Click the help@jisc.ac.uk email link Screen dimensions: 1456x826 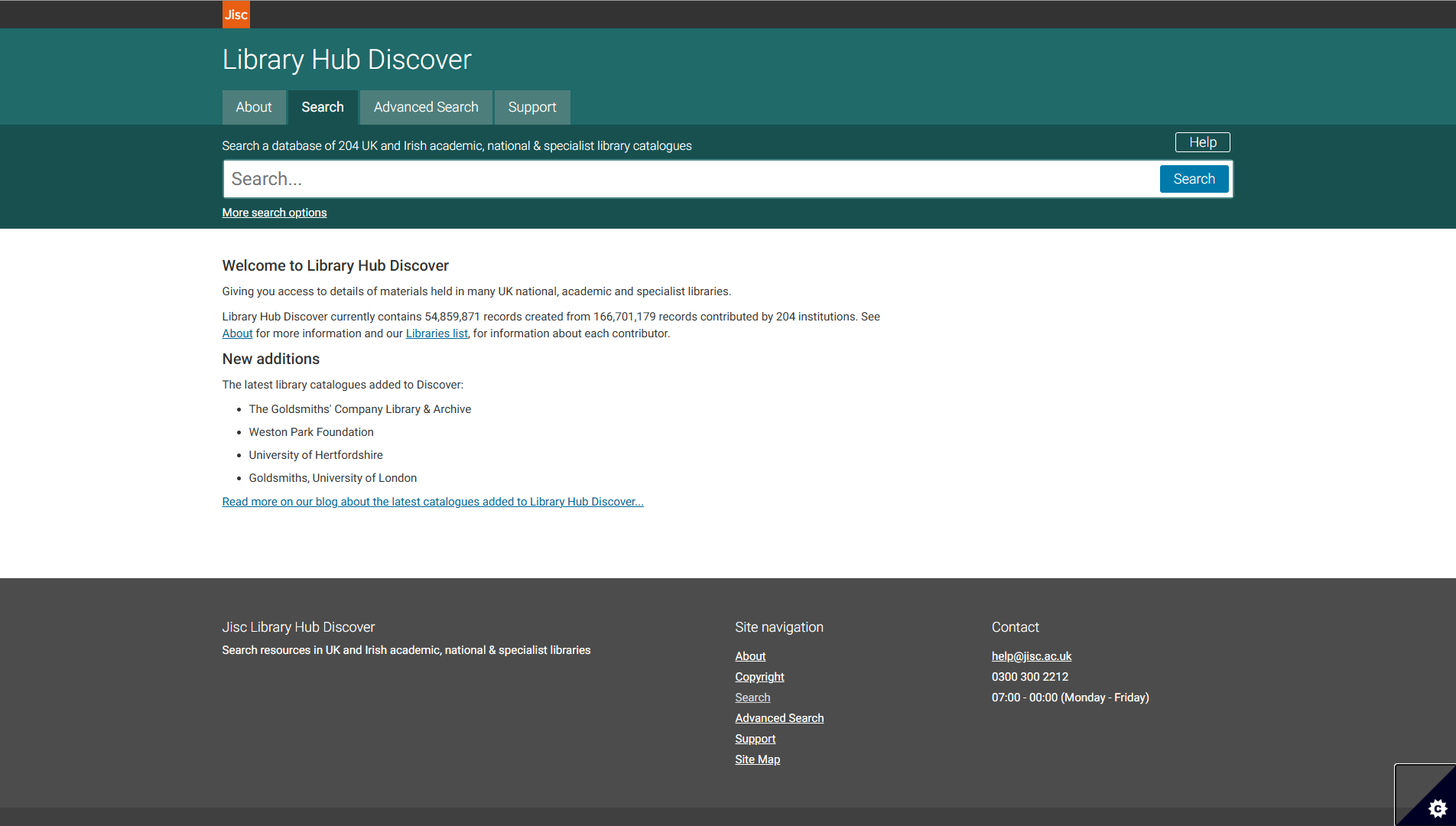click(x=1031, y=656)
